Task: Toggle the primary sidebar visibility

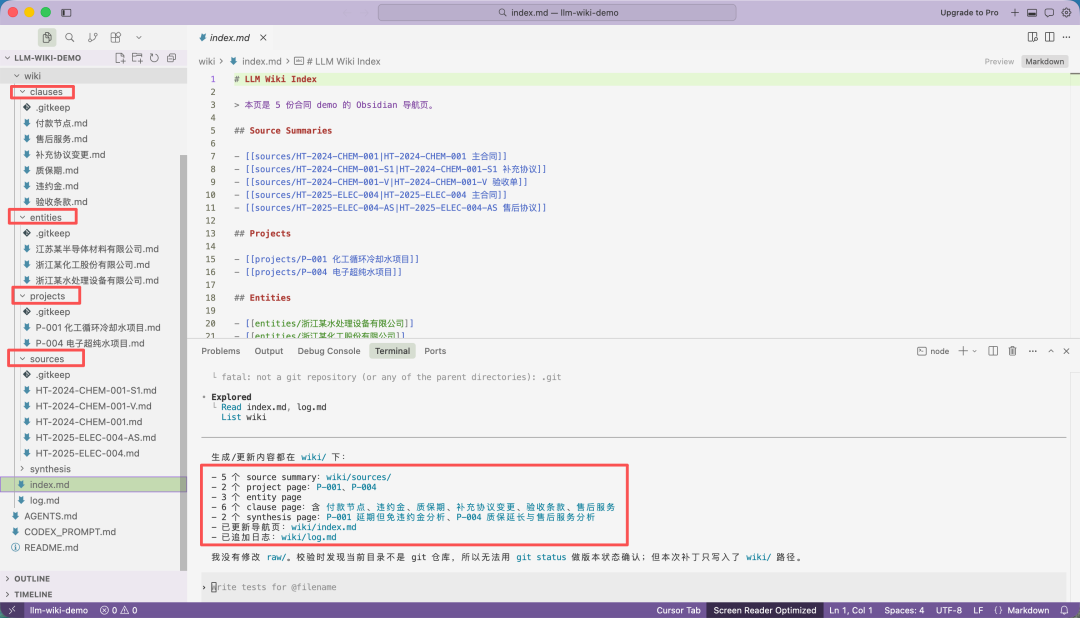Action: tap(66, 12)
